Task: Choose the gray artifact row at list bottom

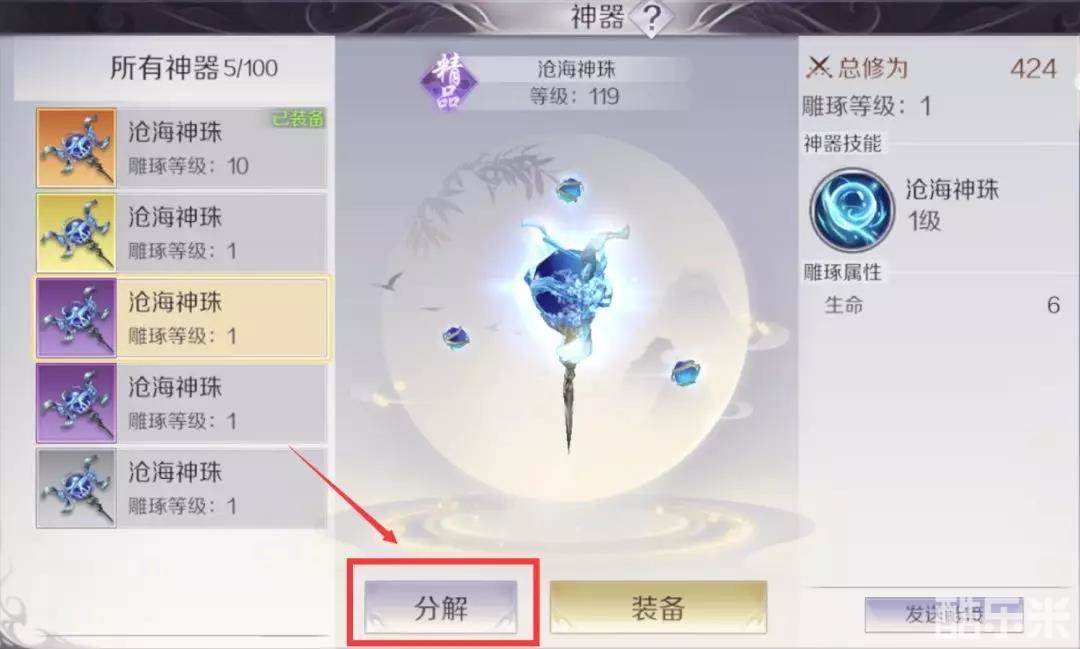Action: tap(181, 488)
